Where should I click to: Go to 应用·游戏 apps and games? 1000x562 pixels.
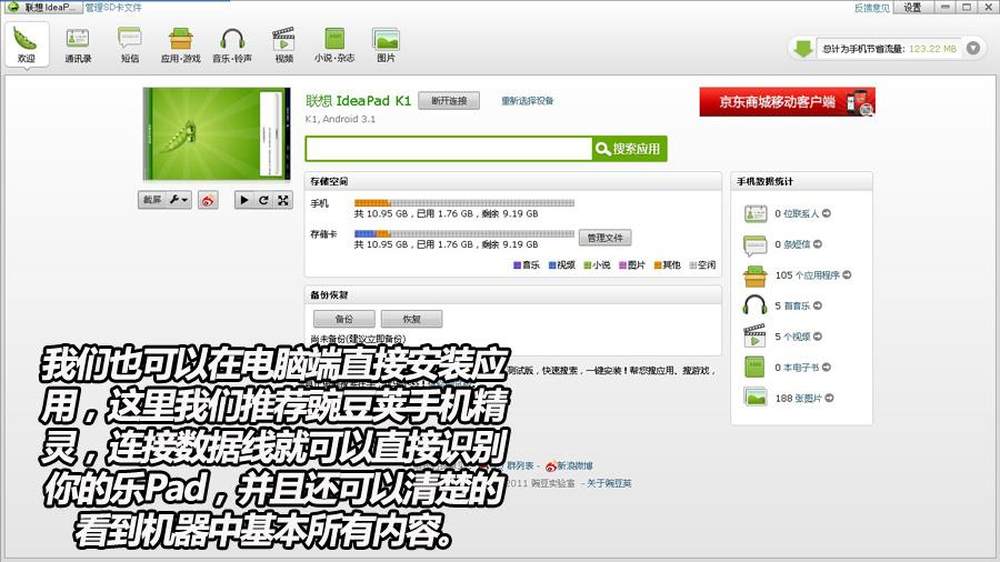click(181, 45)
